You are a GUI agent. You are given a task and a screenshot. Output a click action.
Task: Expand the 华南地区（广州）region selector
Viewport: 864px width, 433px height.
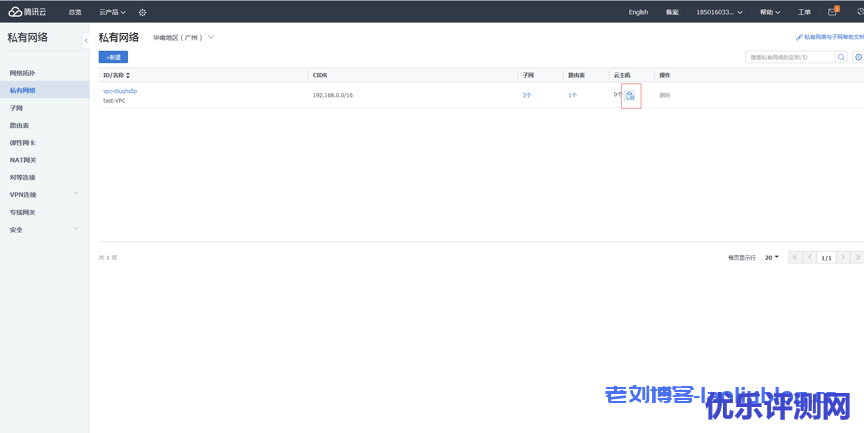pyautogui.click(x=184, y=38)
